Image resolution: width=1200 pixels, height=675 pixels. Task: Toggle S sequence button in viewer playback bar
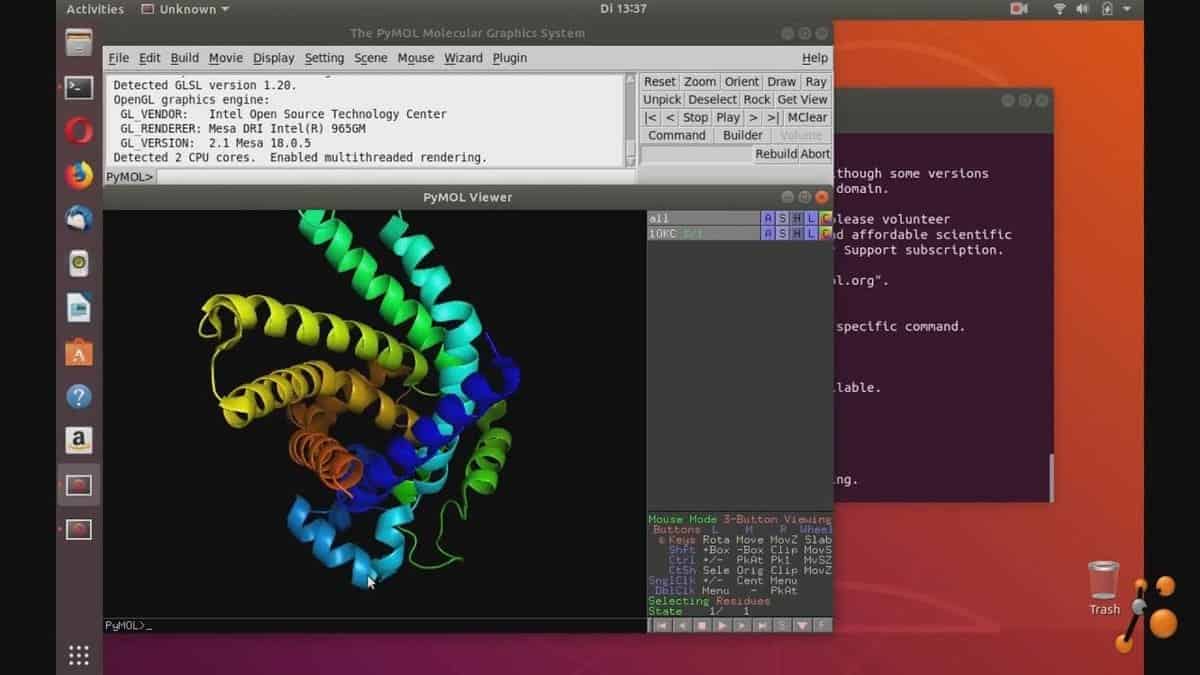[x=782, y=625]
